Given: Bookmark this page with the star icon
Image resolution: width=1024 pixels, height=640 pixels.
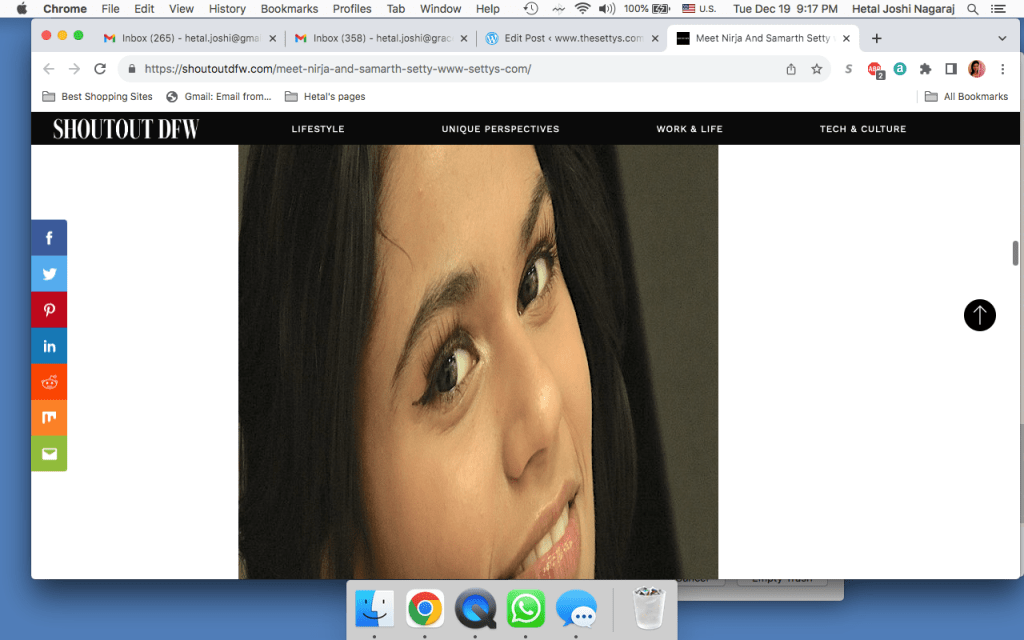Looking at the screenshot, I should (x=817, y=69).
